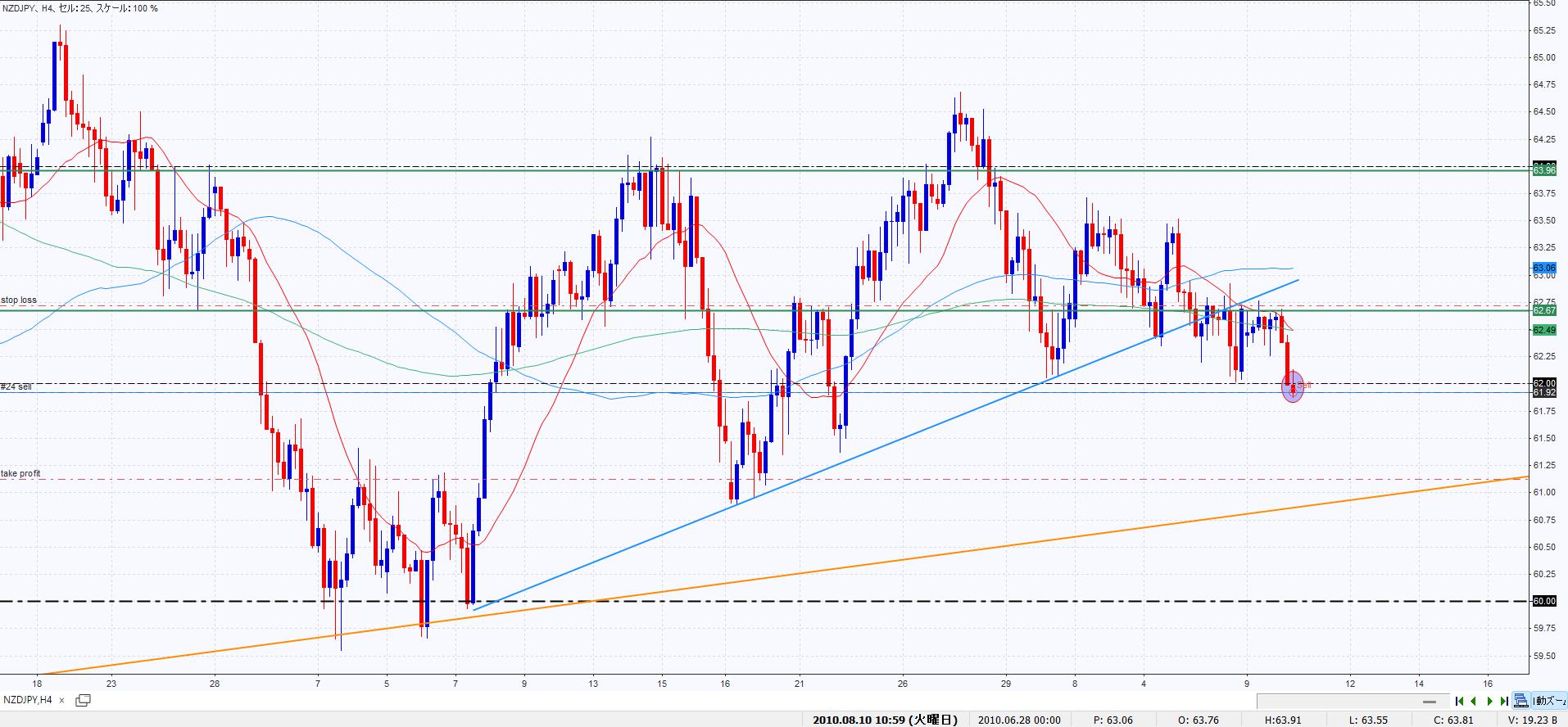The image size is (1568, 727).
Task: Click the NZDJPY H4 chart title text
Action: pyautogui.click(x=80, y=8)
